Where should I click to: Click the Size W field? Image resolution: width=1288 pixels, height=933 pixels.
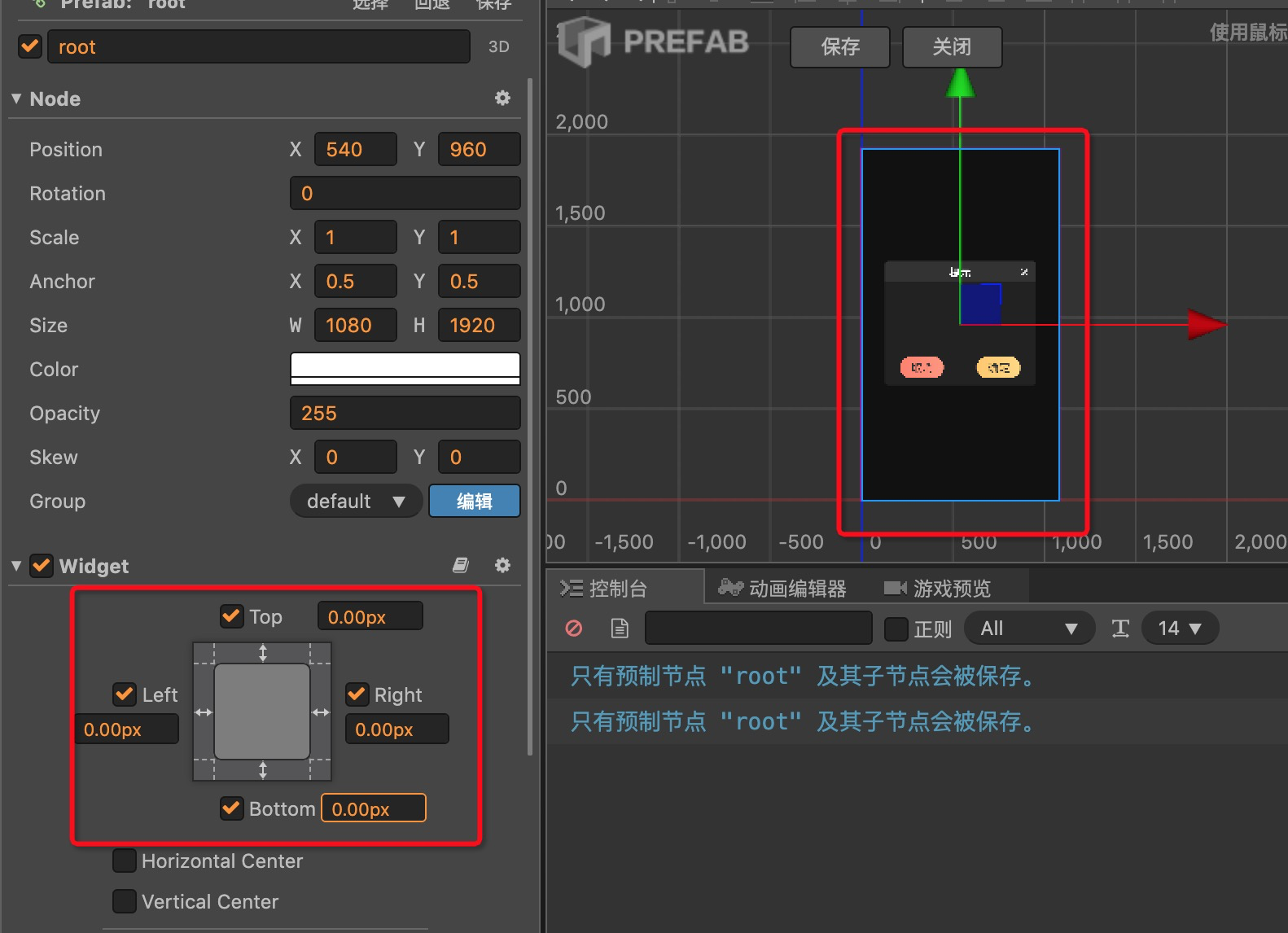pos(356,325)
